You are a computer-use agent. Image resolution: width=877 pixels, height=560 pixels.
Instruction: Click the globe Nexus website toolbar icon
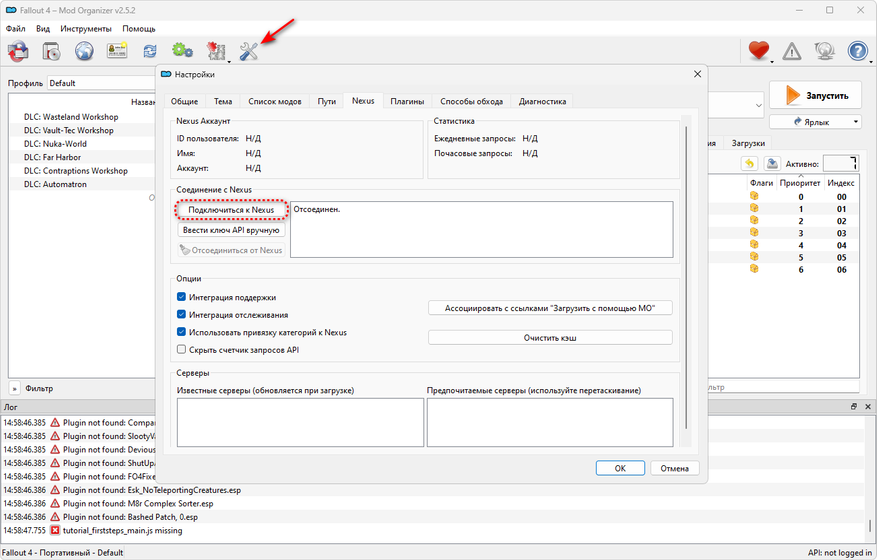(x=84, y=51)
